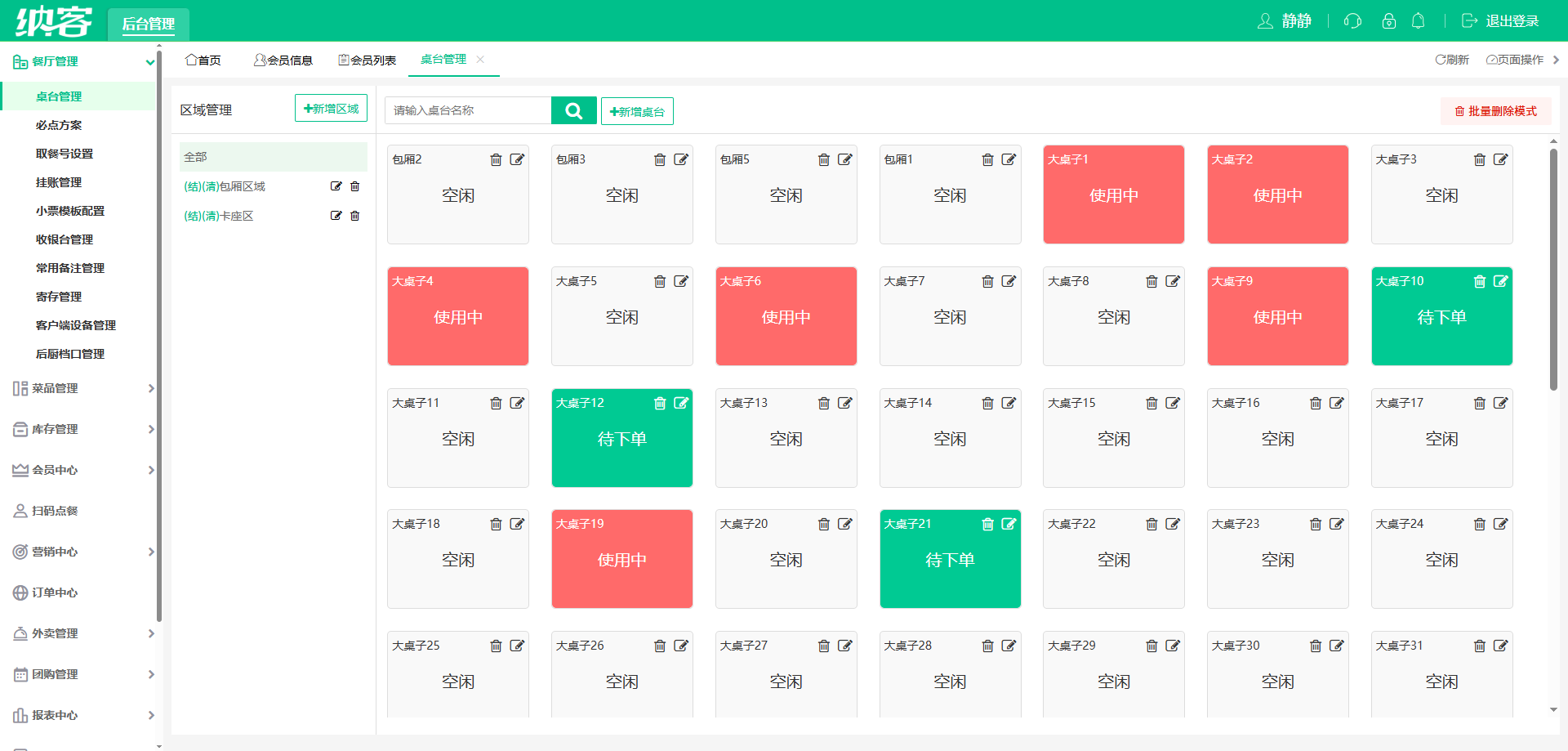Click edit icon on 大桌子21 card
Image resolution: width=1568 pixels, height=751 pixels.
(1009, 524)
